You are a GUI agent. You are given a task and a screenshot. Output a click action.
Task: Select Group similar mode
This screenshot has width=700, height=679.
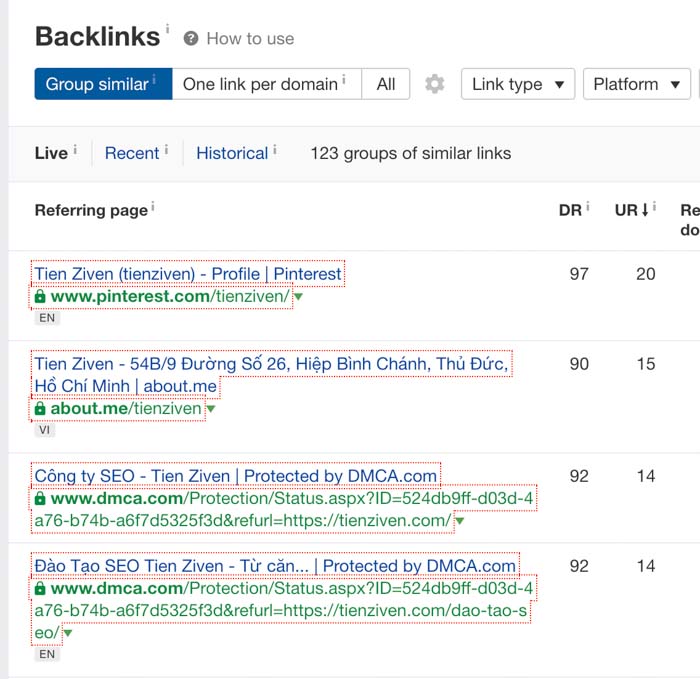(x=103, y=84)
